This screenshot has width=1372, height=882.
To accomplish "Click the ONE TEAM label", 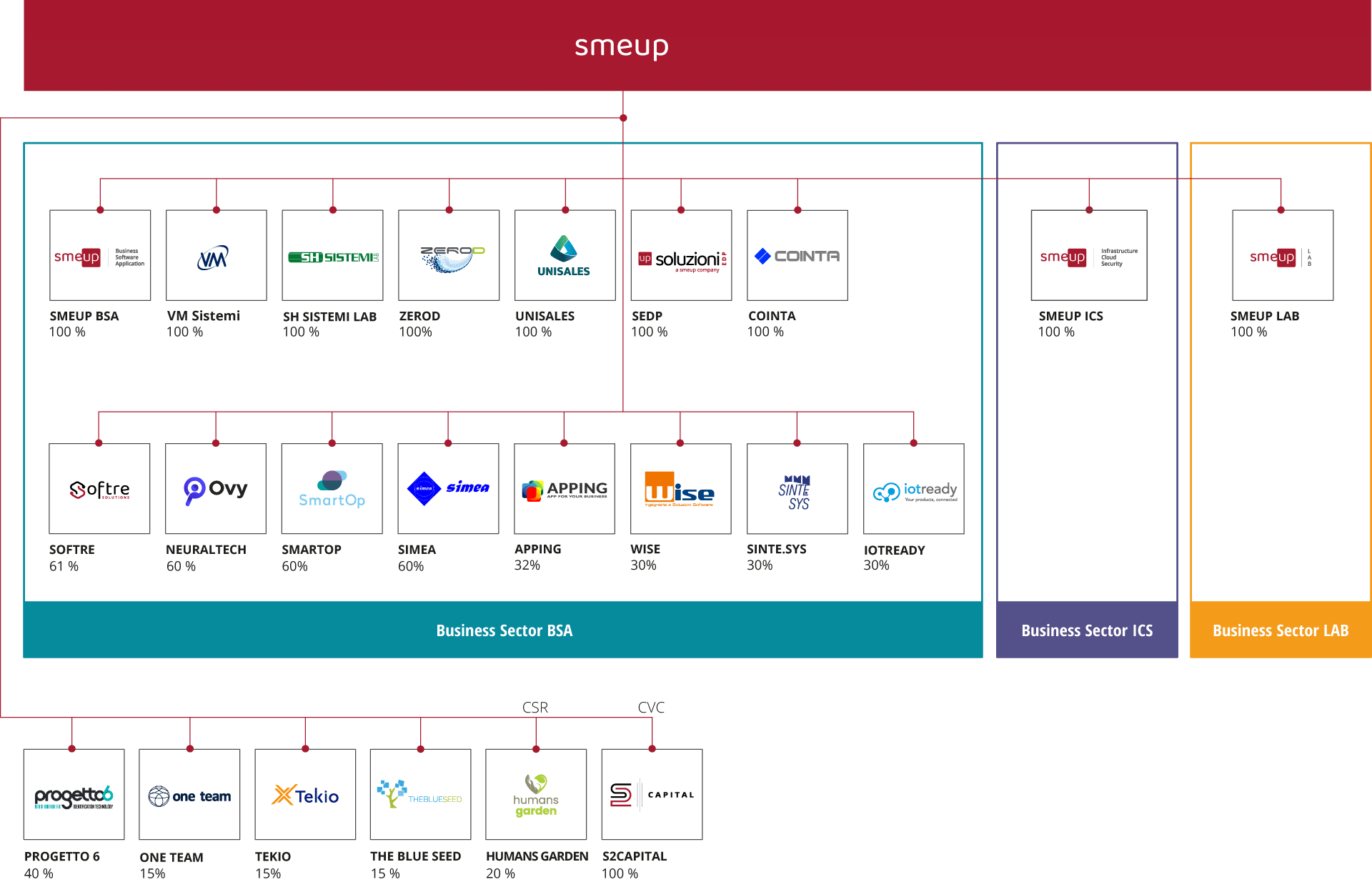I will (x=171, y=857).
